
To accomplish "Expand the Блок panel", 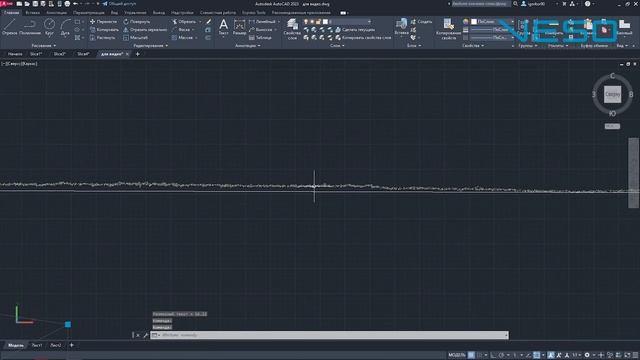I will [414, 46].
